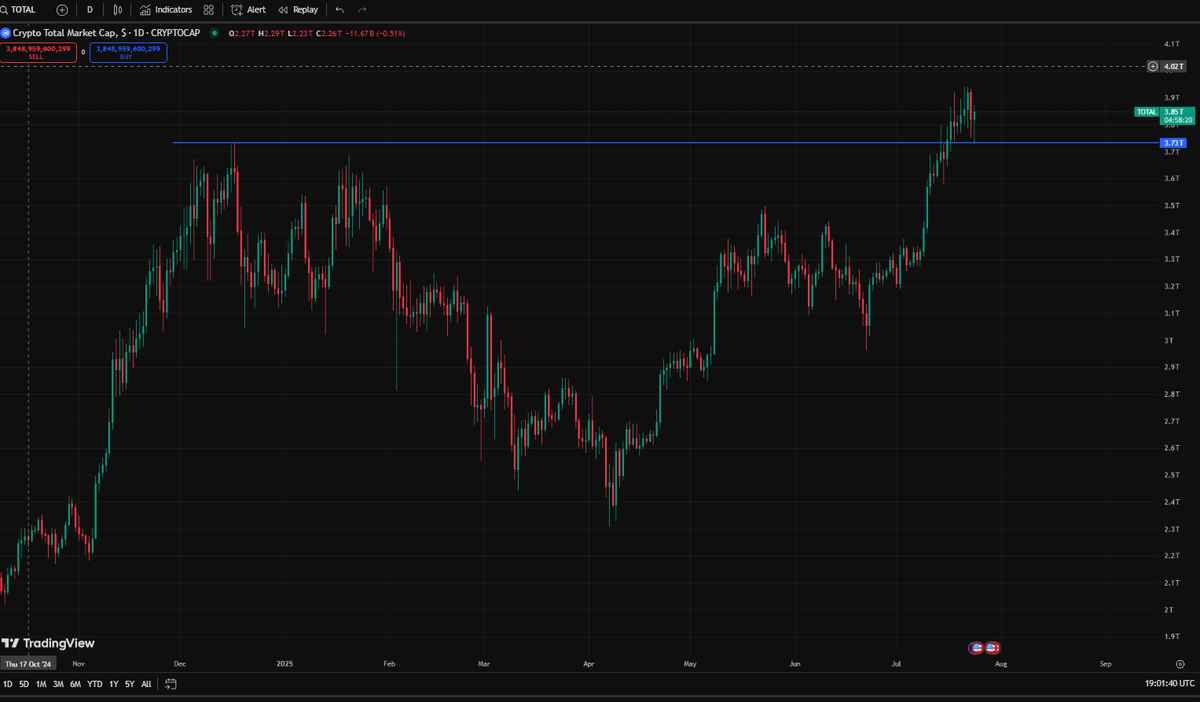Image resolution: width=1200 pixels, height=702 pixels.
Task: Click the plus icon beside 4.02T
Action: point(1153,66)
